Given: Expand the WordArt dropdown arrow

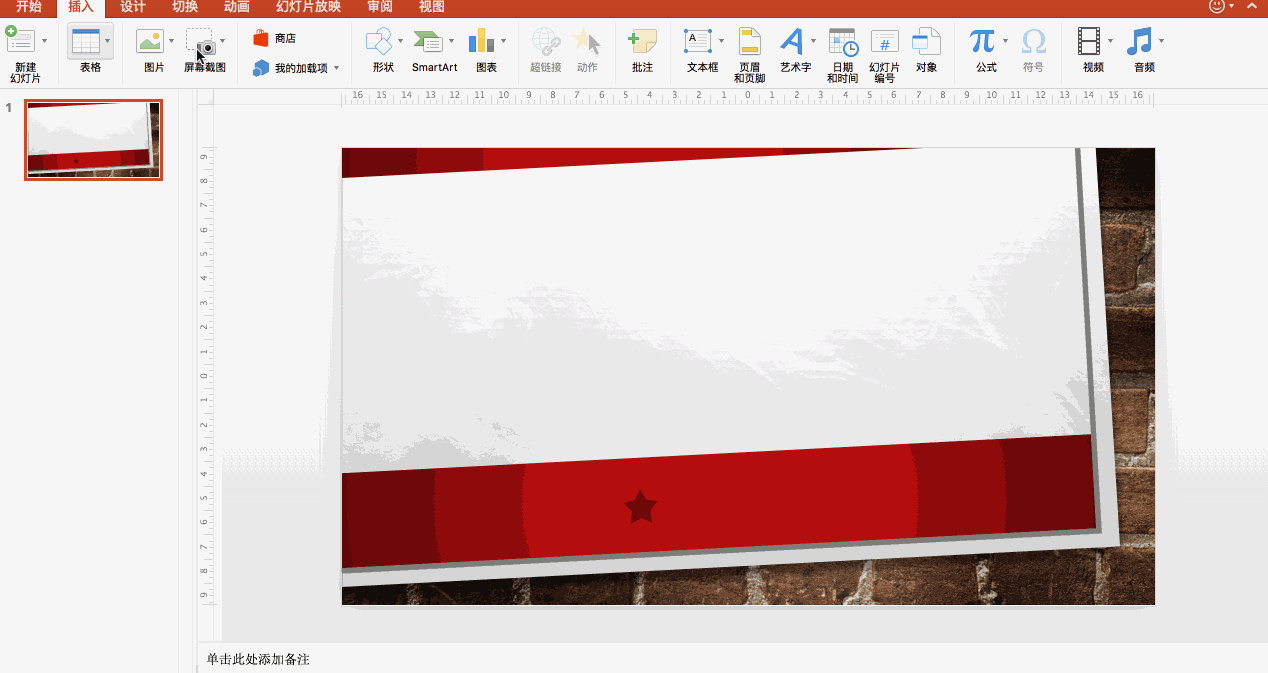Looking at the screenshot, I should 814,41.
